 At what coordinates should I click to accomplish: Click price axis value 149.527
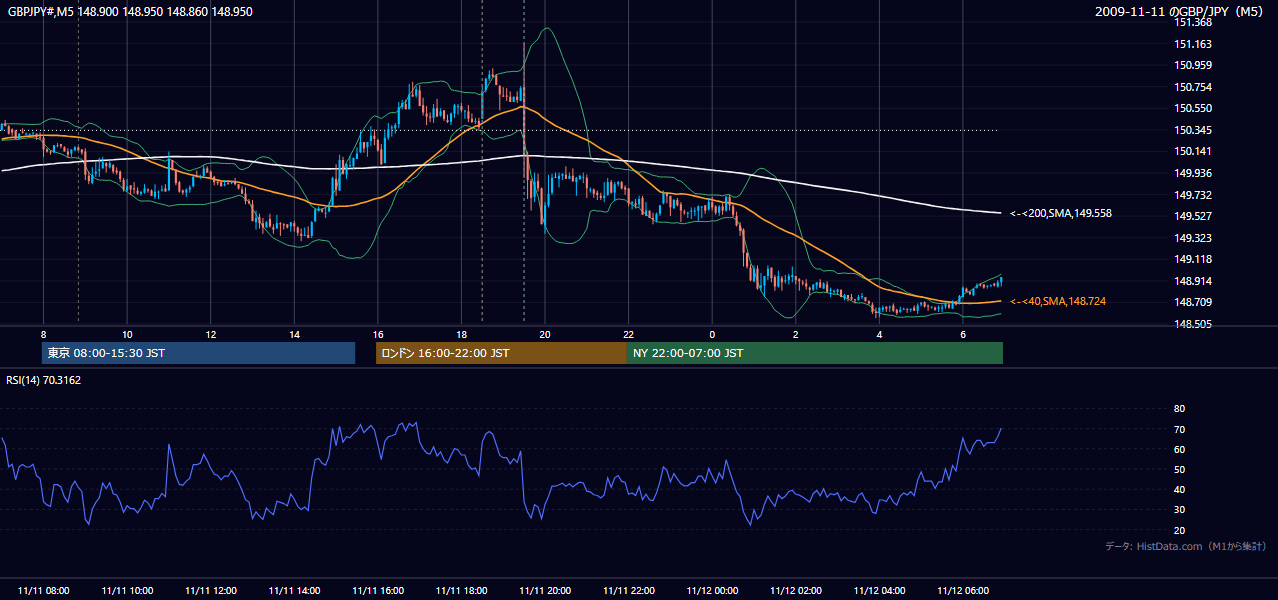[x=1194, y=216]
